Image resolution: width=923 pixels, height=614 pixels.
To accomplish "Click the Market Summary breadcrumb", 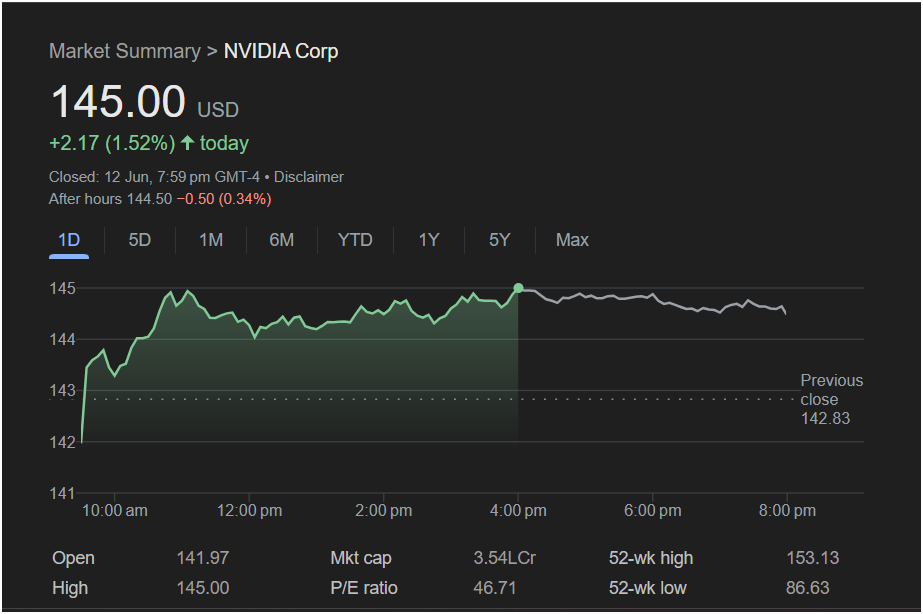I will click(124, 51).
